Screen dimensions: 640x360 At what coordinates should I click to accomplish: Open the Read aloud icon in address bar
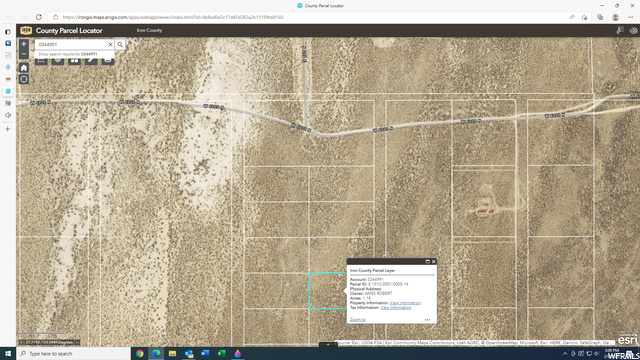(x=572, y=17)
